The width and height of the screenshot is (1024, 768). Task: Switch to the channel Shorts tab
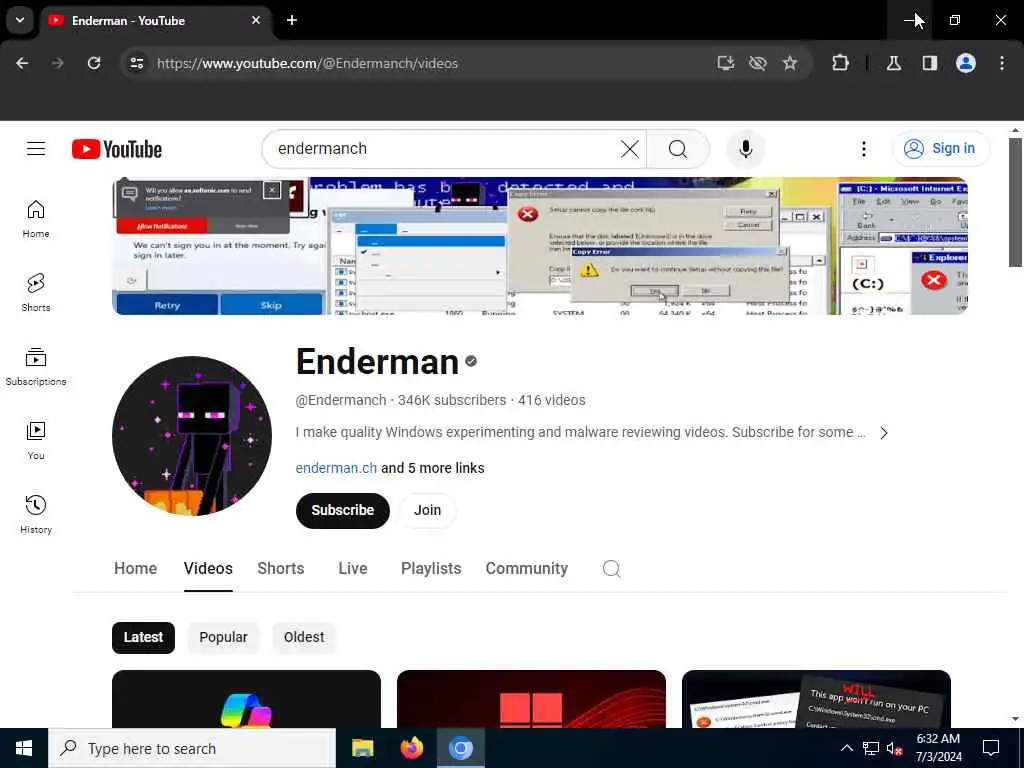pos(281,569)
